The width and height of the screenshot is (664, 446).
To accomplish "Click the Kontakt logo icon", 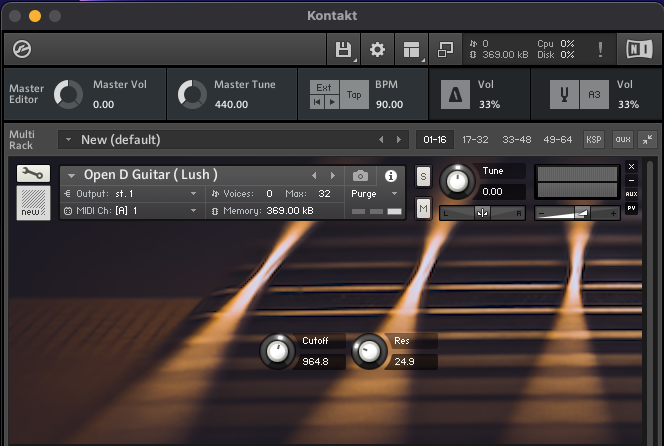I will [22, 49].
